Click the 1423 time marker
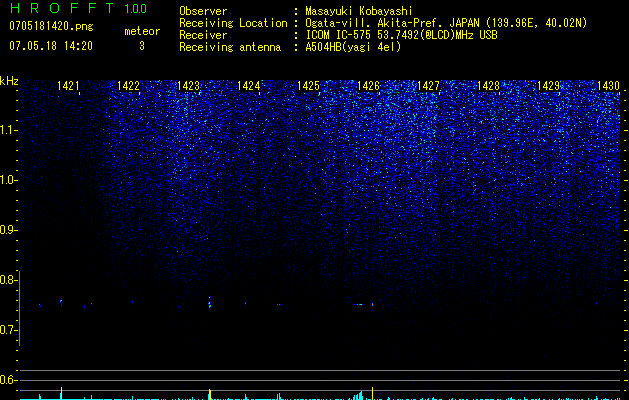This screenshot has width=629, height=400. pyautogui.click(x=189, y=86)
